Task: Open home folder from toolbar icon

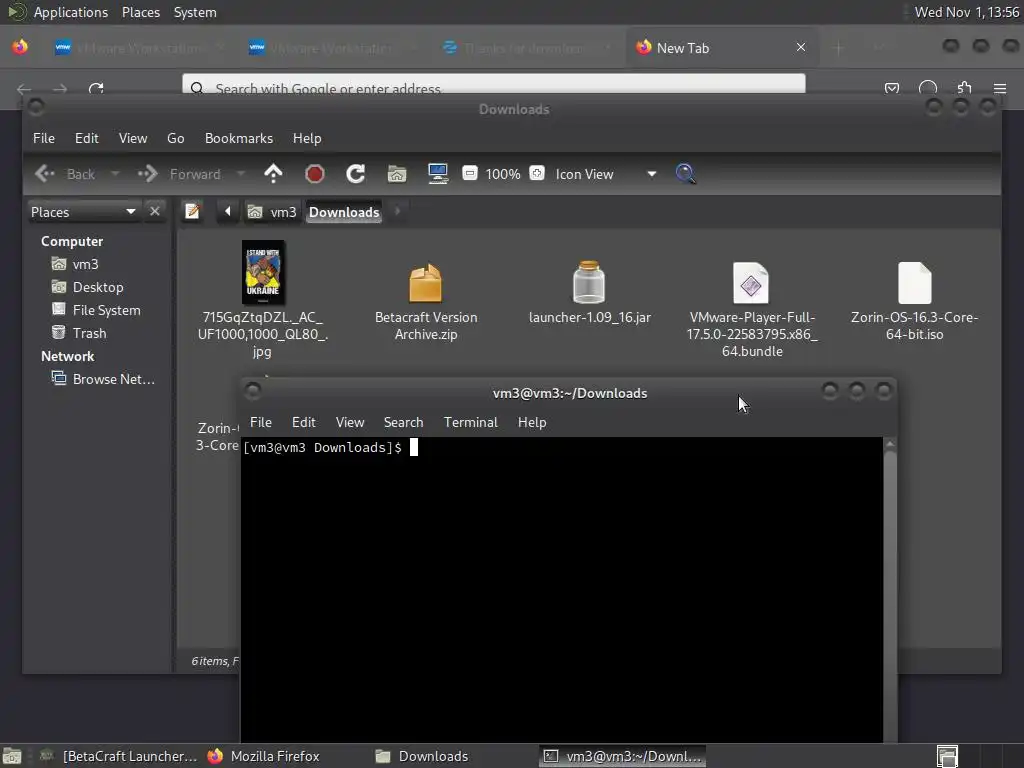Action: (x=396, y=174)
